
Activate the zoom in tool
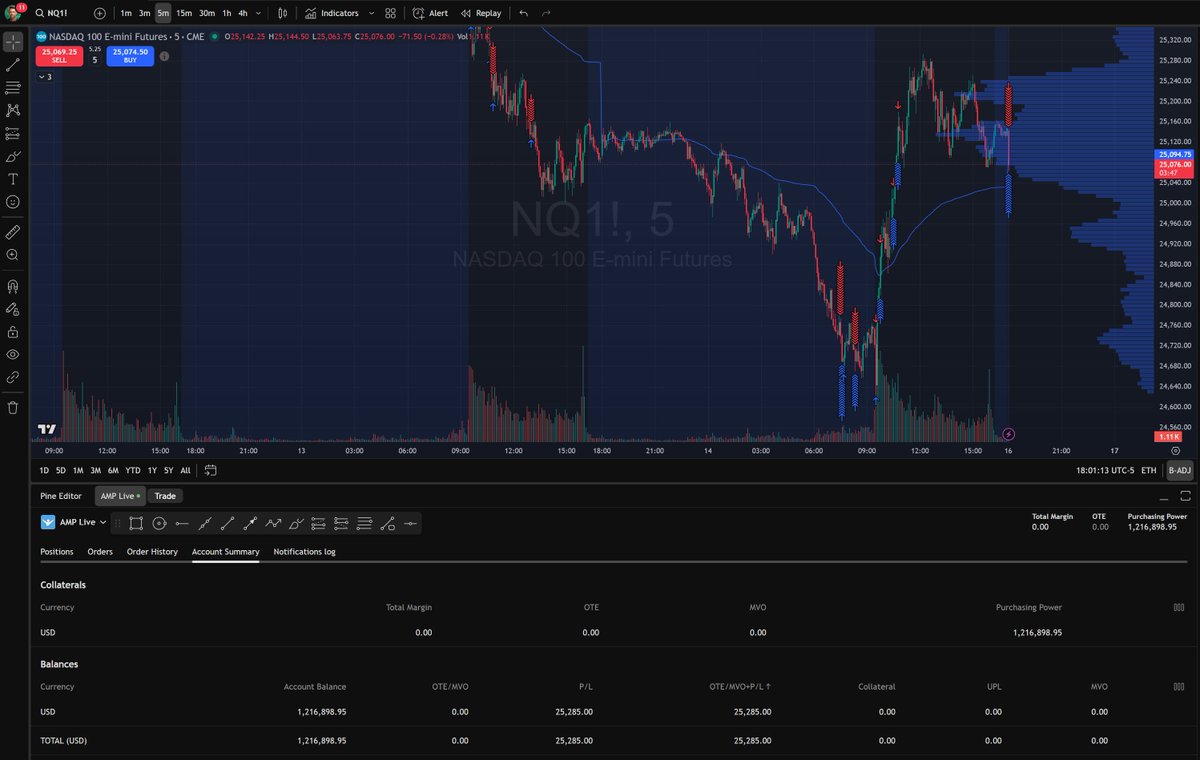13,255
